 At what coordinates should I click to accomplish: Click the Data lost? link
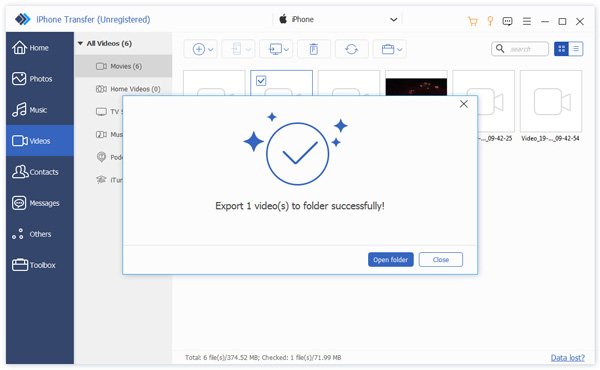567,358
